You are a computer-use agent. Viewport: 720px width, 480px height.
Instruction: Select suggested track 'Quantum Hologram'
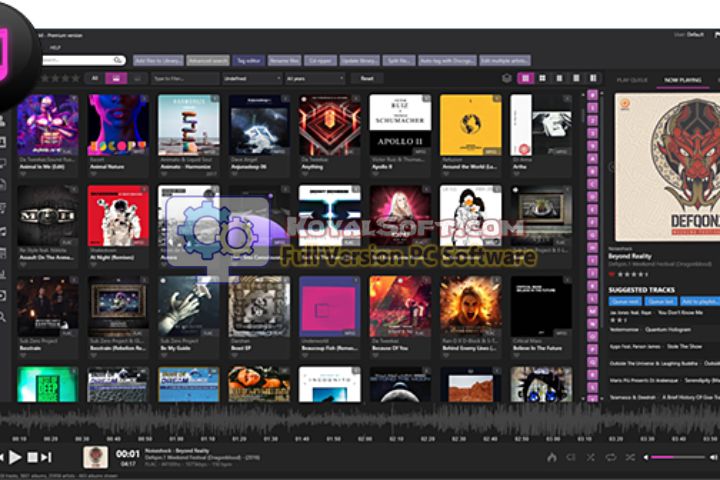coord(668,329)
